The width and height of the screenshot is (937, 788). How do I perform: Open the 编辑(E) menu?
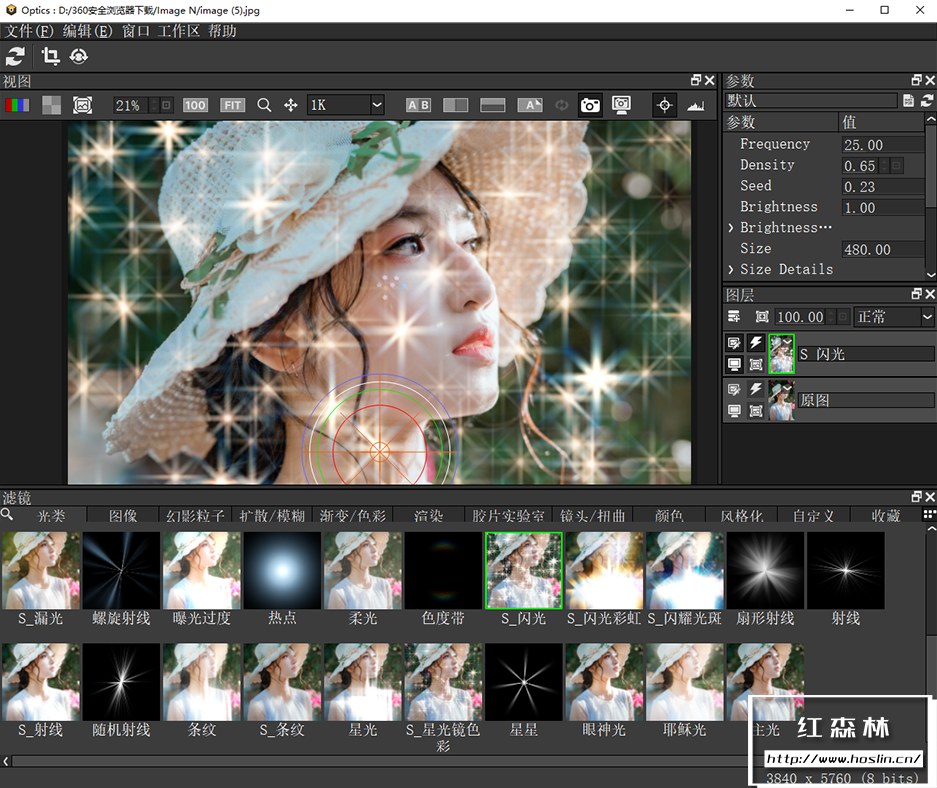tap(88, 31)
